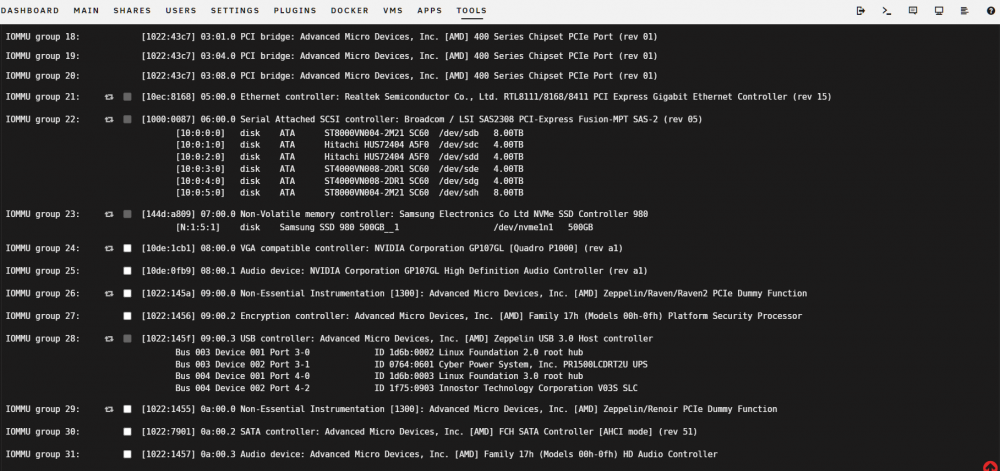Click the /dev/sdc Hitachi disk row
This screenshot has height=471, width=1000.
(x=349, y=145)
